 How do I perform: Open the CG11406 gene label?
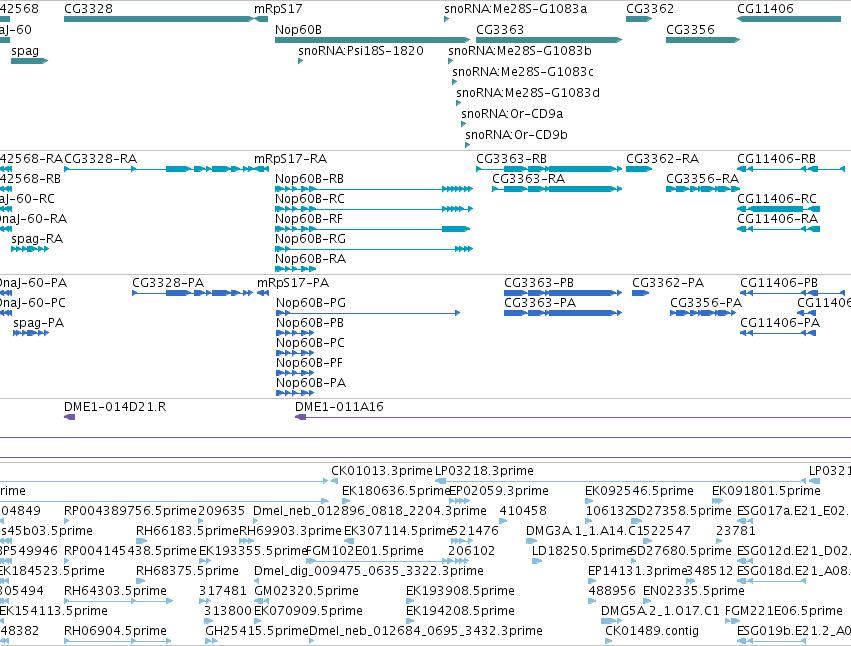(765, 9)
